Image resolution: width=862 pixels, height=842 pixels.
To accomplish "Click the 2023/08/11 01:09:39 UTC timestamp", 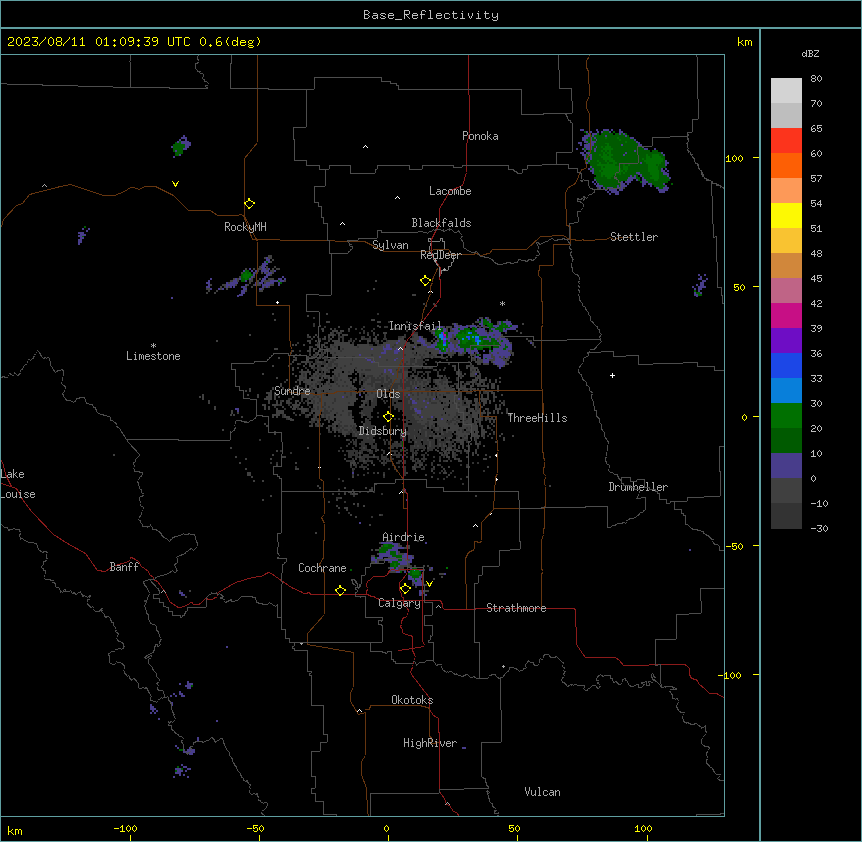I will pyautogui.click(x=99, y=42).
